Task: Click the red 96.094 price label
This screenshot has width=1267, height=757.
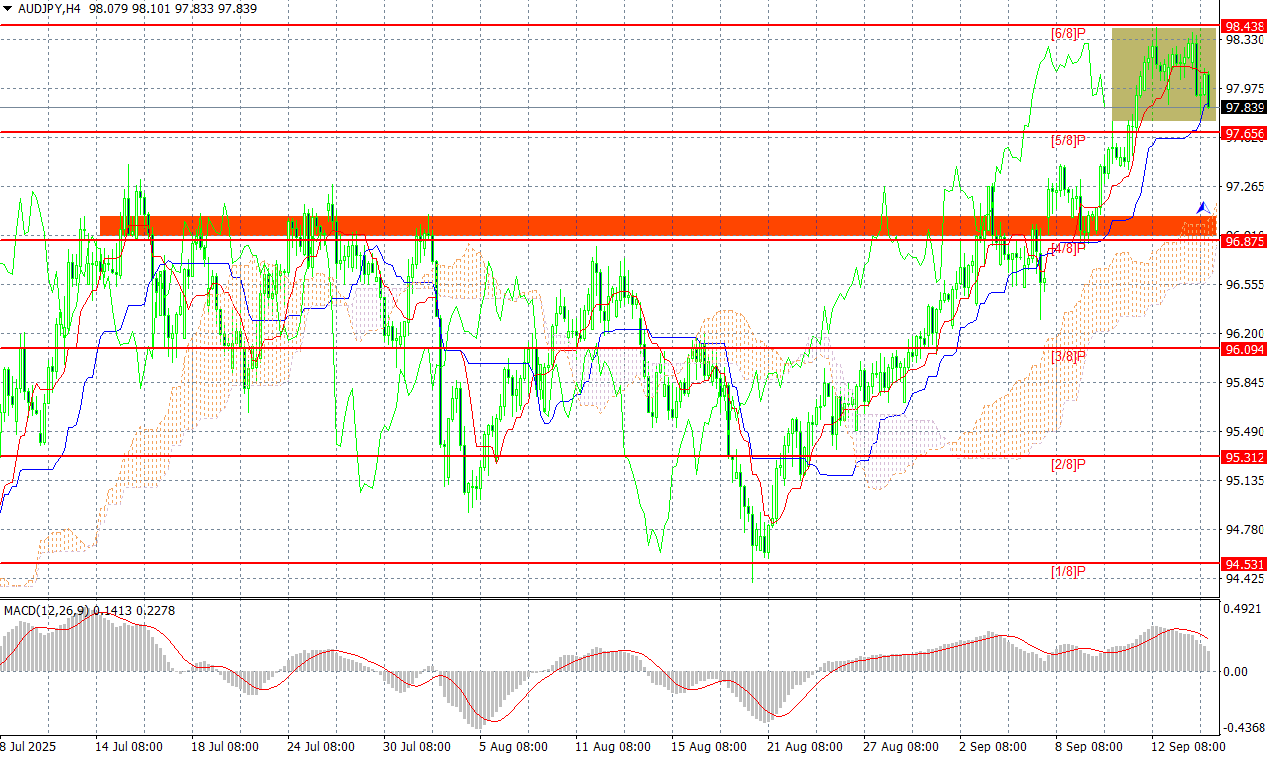Action: 1243,349
